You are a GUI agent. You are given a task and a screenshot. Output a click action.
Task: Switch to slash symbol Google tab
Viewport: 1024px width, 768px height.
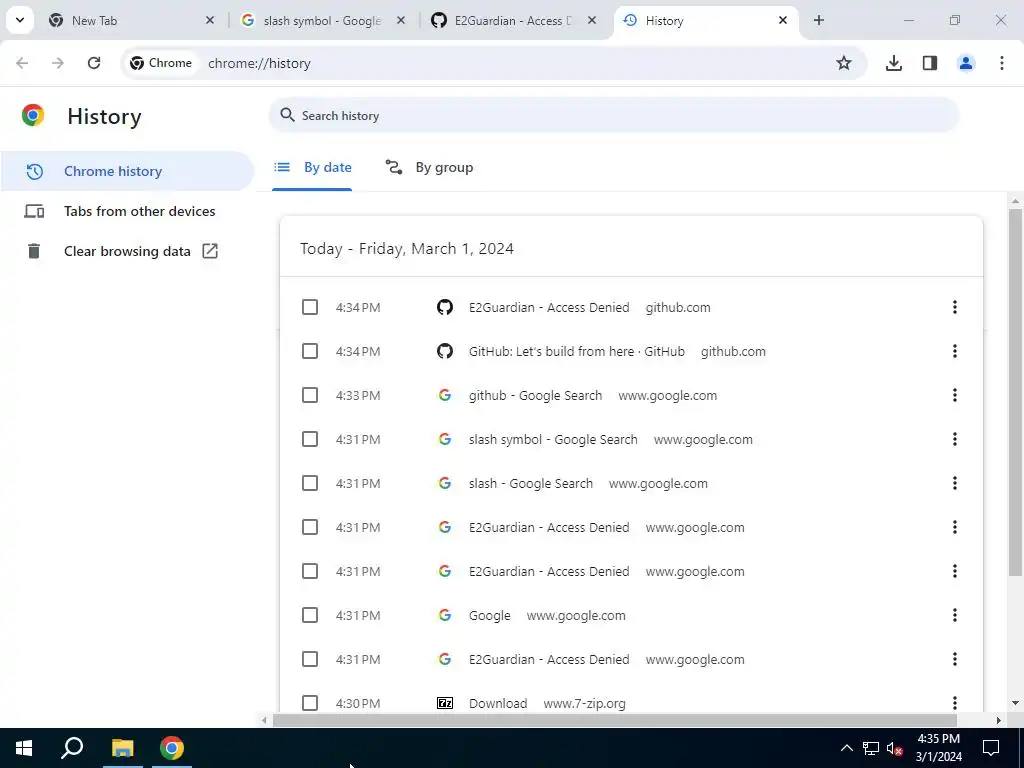click(322, 20)
